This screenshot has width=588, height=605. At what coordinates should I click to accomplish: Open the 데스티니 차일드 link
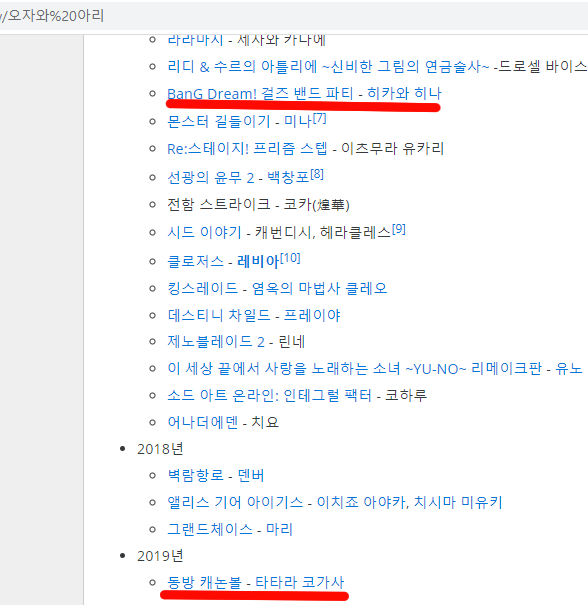coord(218,316)
